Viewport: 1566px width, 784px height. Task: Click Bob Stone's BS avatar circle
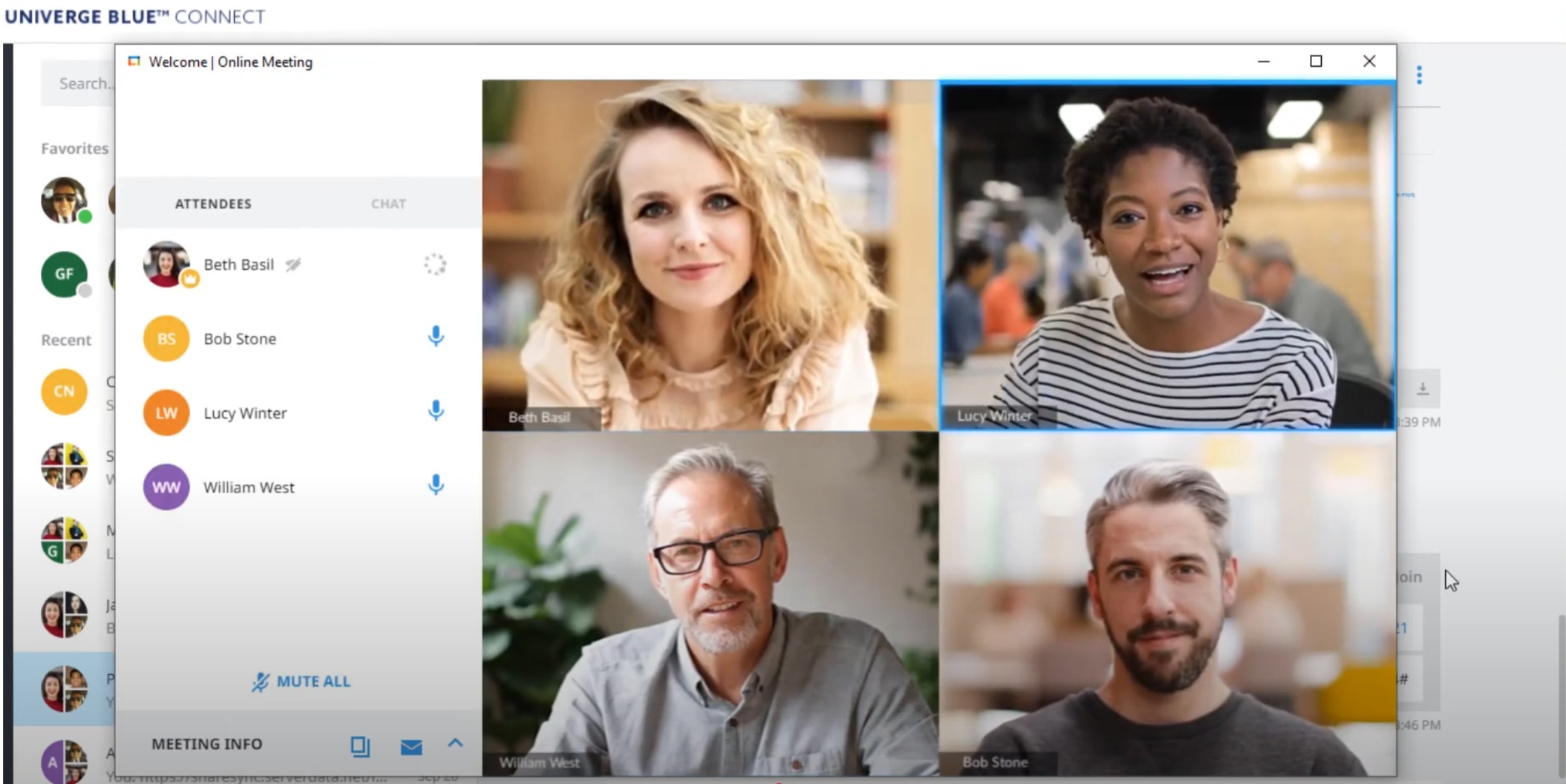tap(166, 338)
